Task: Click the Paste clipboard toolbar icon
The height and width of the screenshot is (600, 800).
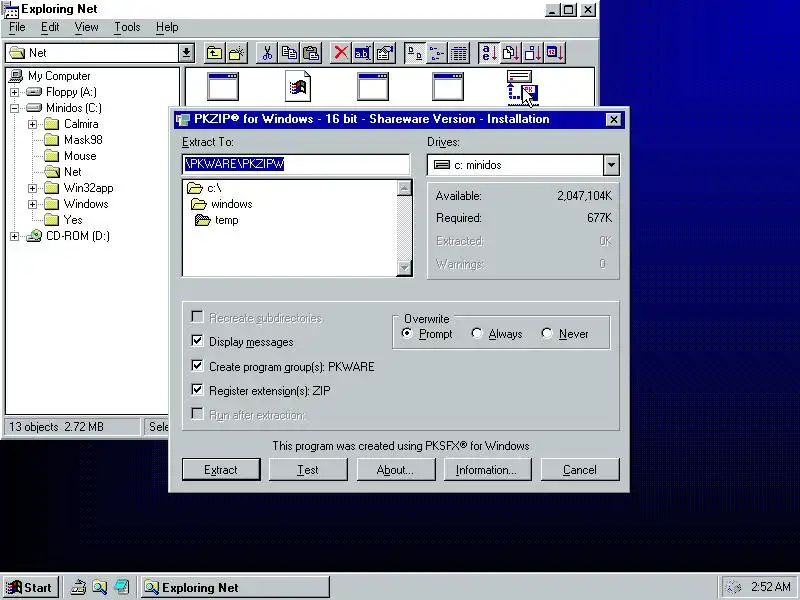Action: [311, 53]
